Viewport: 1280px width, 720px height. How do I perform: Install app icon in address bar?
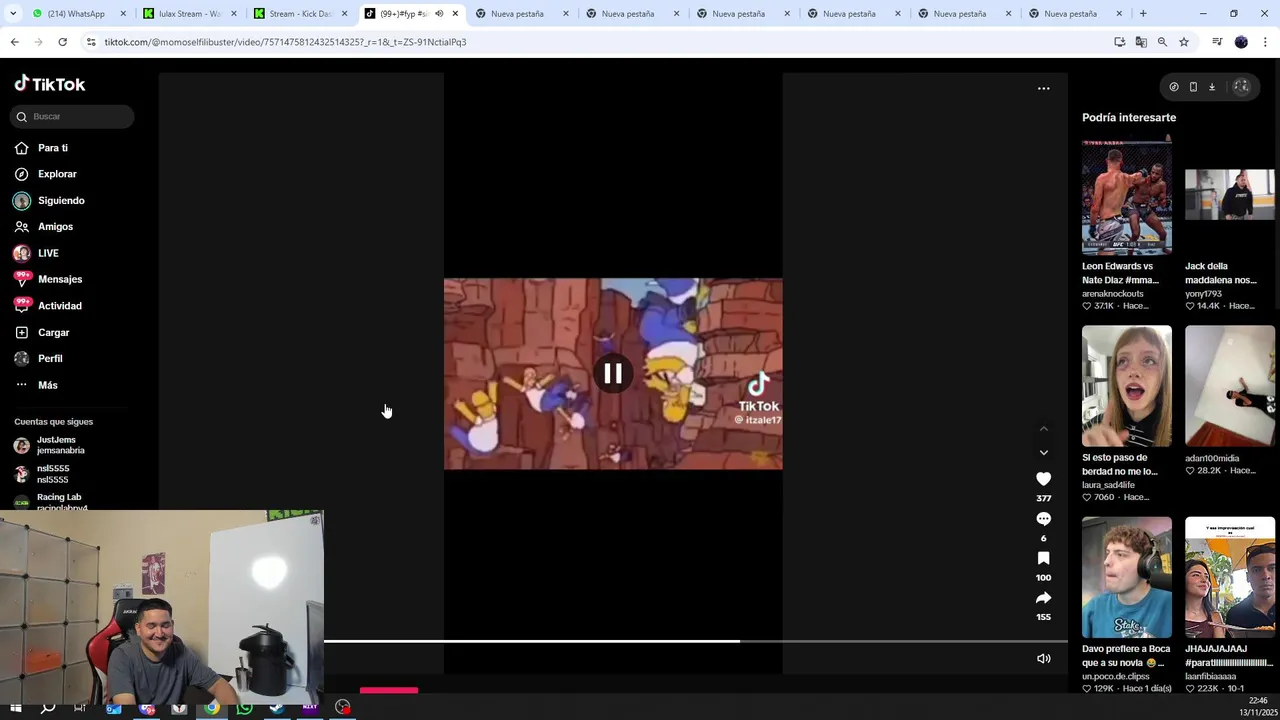click(x=1119, y=42)
